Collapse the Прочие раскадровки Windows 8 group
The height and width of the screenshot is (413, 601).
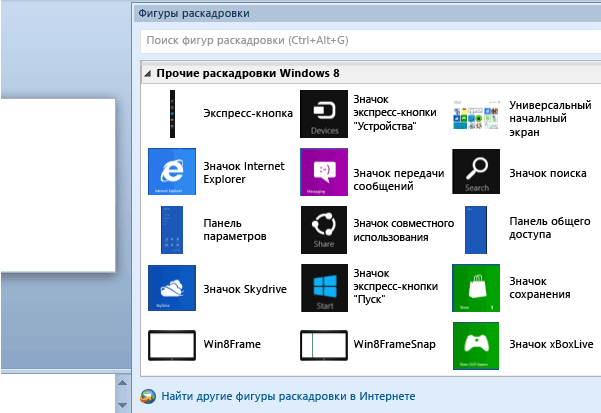[x=148, y=74]
